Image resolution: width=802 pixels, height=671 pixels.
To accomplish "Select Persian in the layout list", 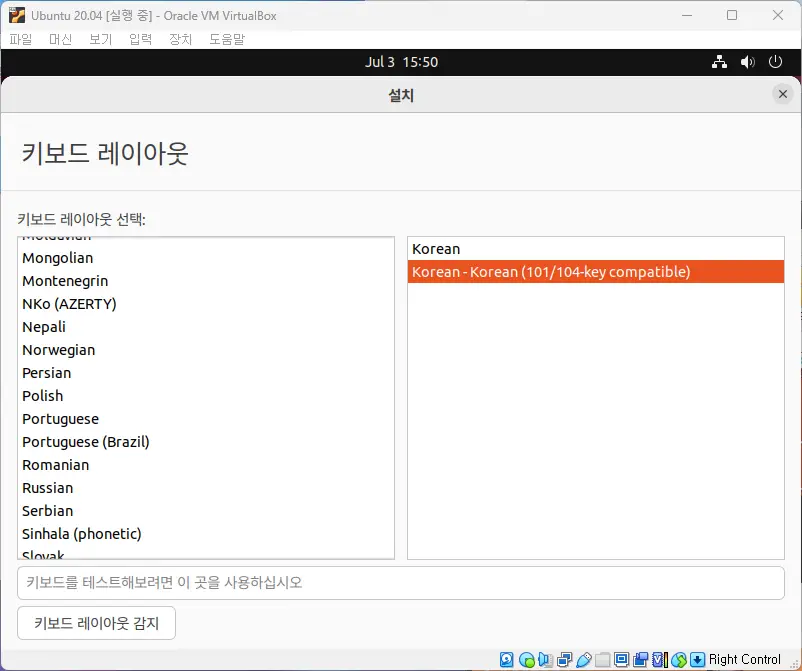I will [206, 373].
